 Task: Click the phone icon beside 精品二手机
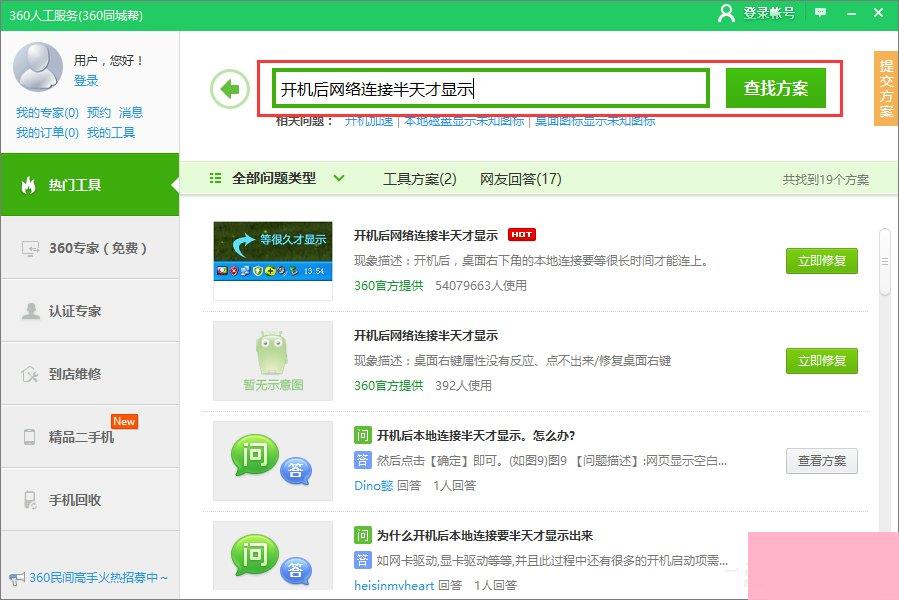[x=29, y=437]
